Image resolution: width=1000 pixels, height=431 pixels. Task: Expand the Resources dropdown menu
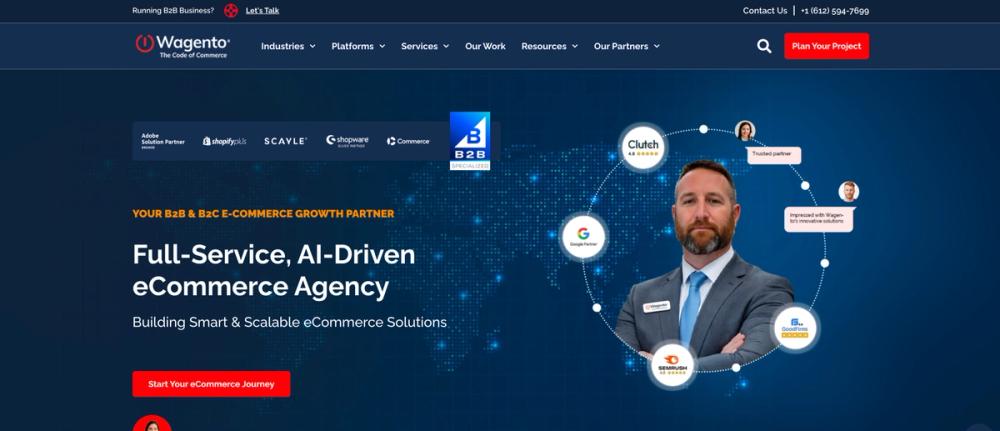tap(550, 46)
